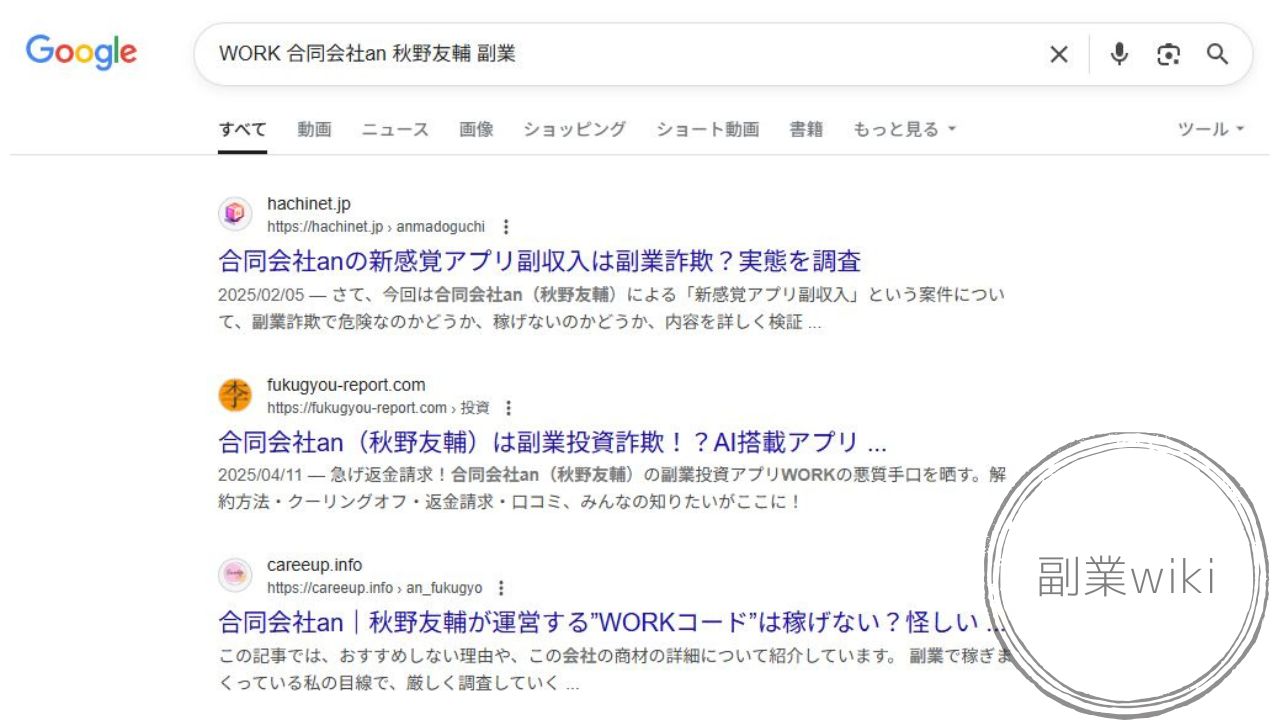Image resolution: width=1280 pixels, height=720 pixels.
Task: Open the three-dot menu for fukugyou-report.com result
Action: tap(509, 408)
